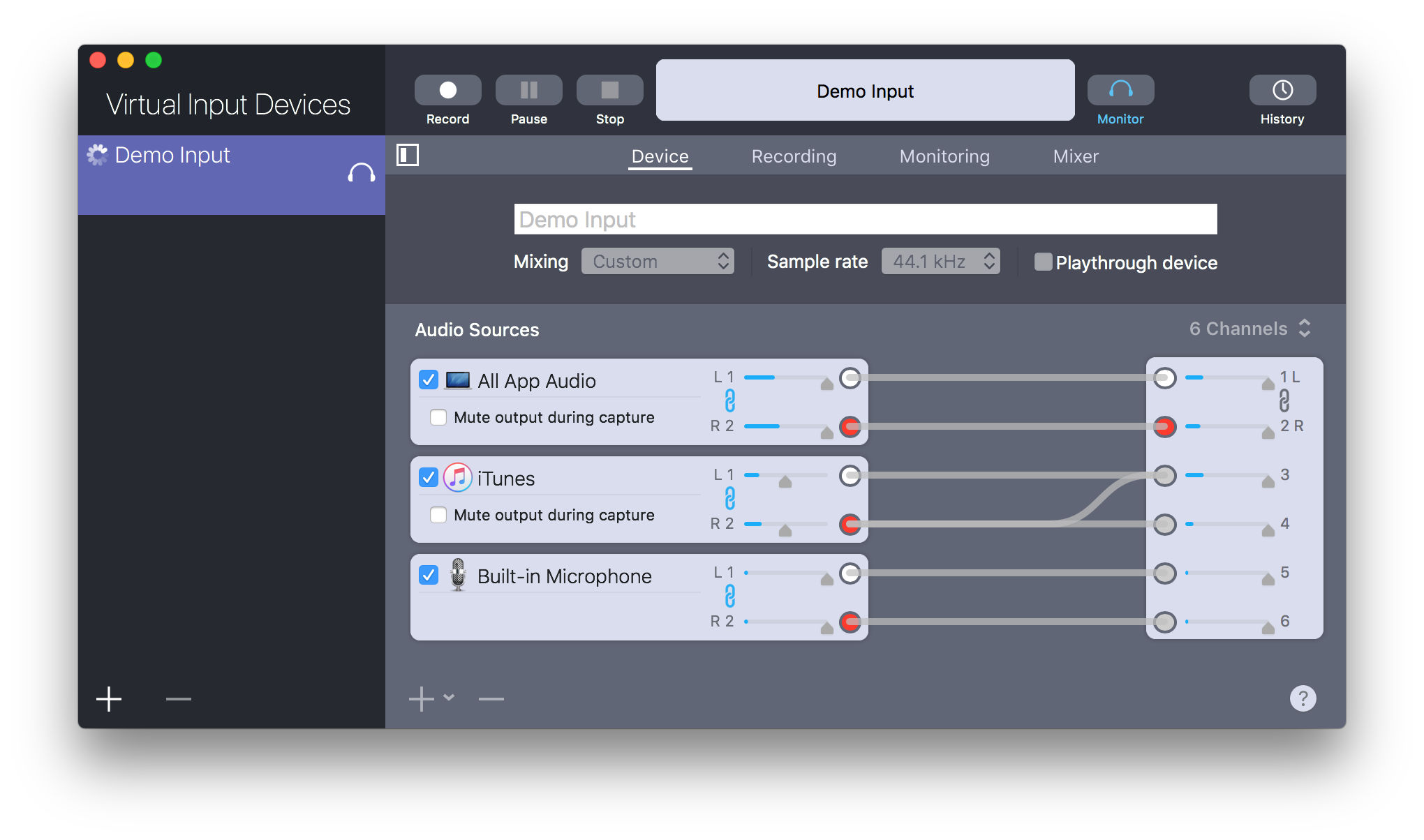Open the help button

point(1303,698)
